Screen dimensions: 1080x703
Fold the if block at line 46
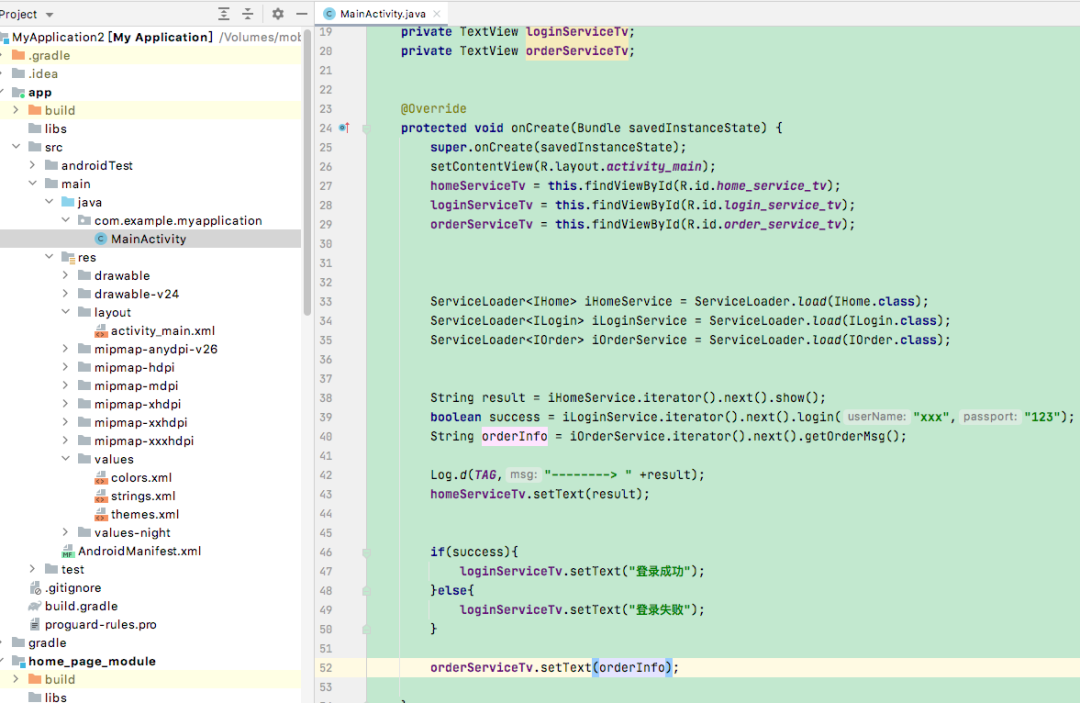[366, 552]
